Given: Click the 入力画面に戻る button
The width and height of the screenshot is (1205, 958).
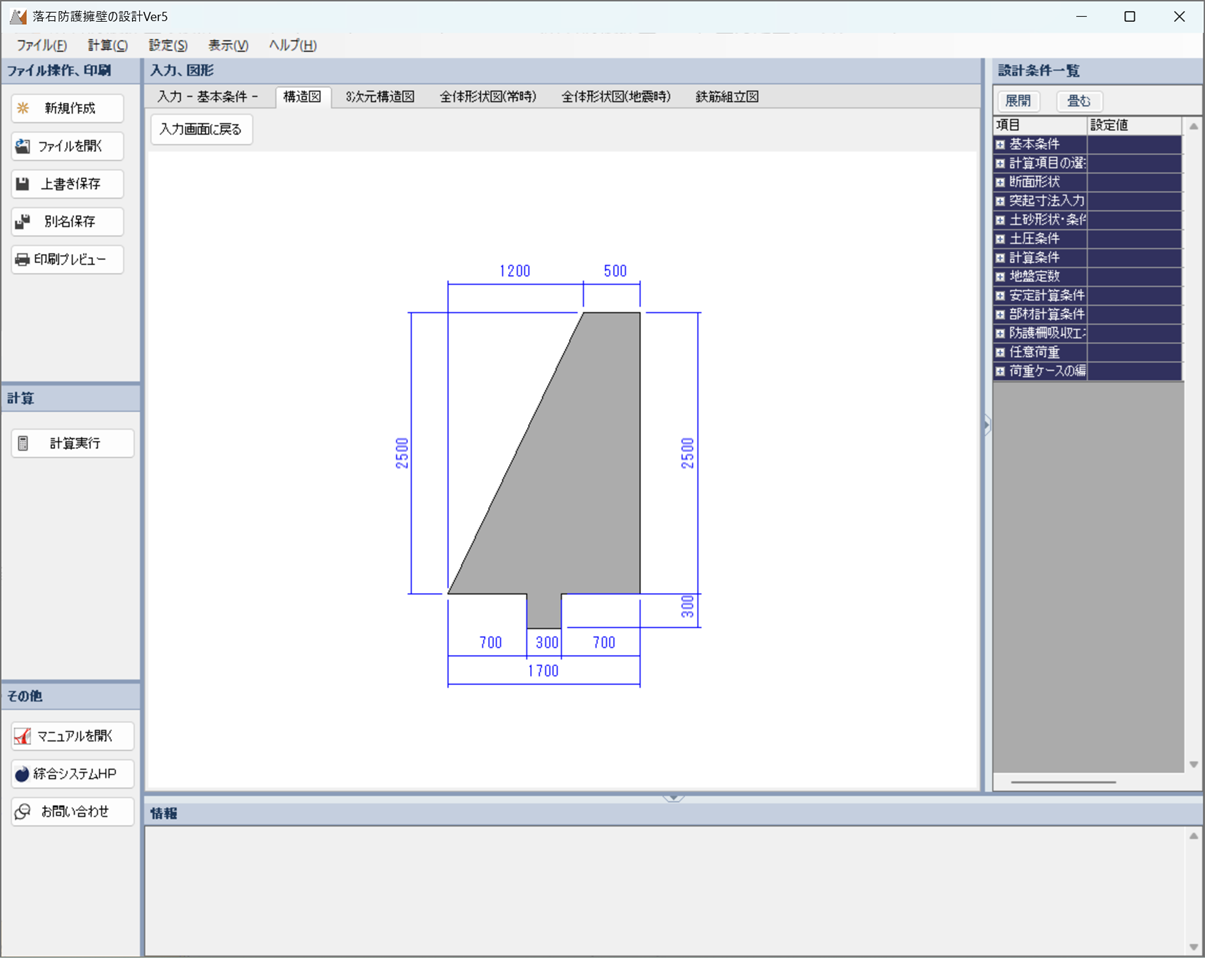Looking at the screenshot, I should pyautogui.click(x=201, y=130).
